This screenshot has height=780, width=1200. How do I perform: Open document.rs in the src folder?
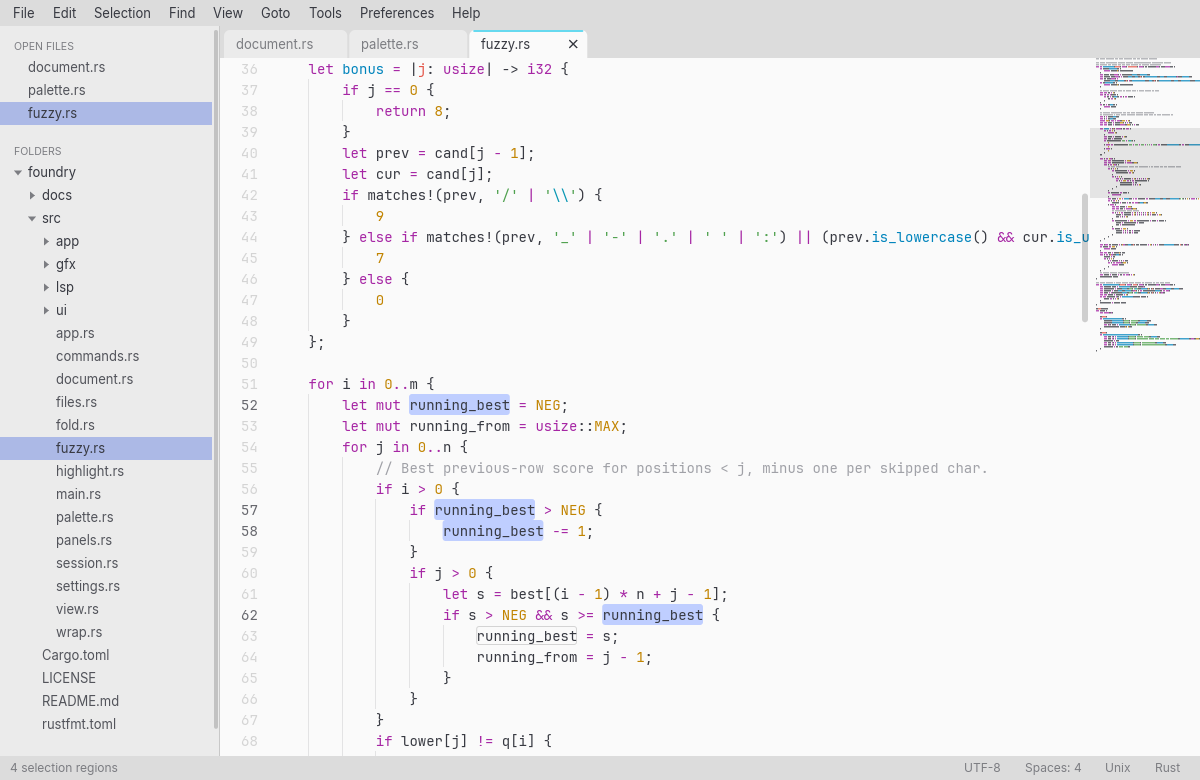click(106, 379)
